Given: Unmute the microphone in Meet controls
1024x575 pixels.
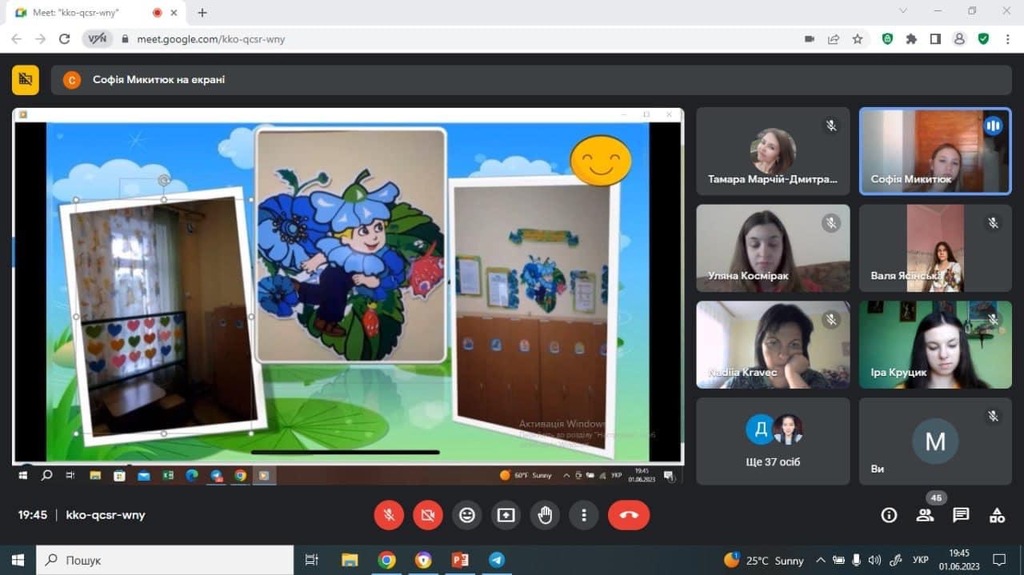Looking at the screenshot, I should tap(389, 515).
